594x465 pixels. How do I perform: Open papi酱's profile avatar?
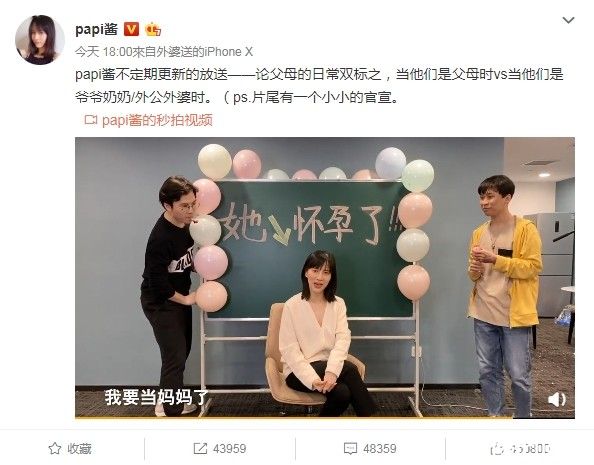[40, 40]
